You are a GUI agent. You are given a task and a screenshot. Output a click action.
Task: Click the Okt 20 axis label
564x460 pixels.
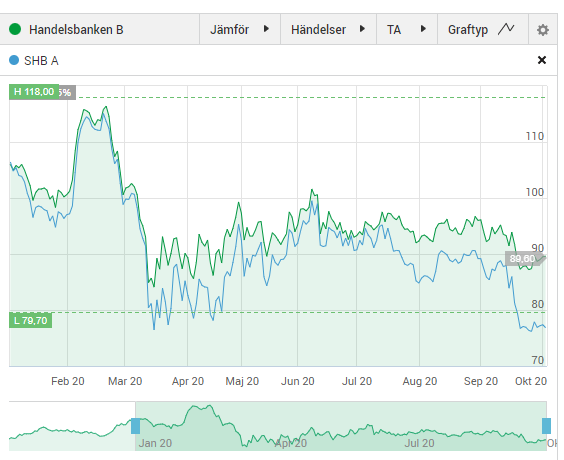[x=531, y=381]
